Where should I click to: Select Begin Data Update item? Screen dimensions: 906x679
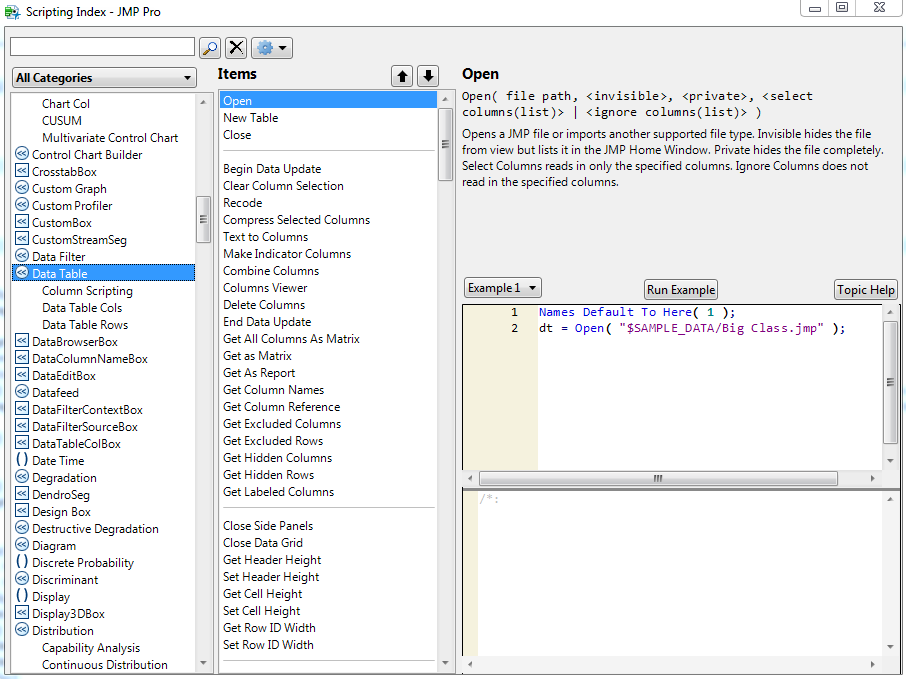[272, 169]
